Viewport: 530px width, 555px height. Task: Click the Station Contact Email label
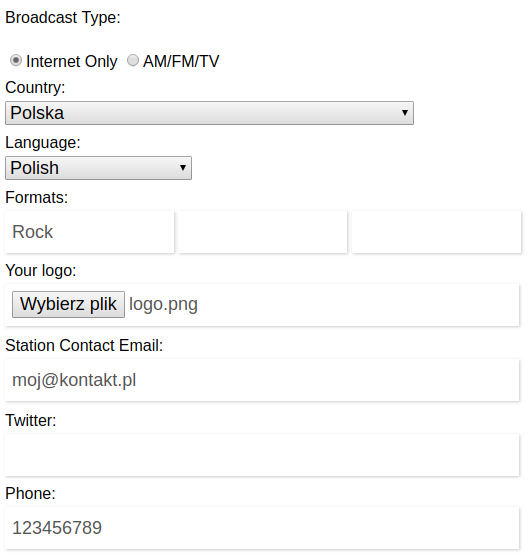coord(84,345)
